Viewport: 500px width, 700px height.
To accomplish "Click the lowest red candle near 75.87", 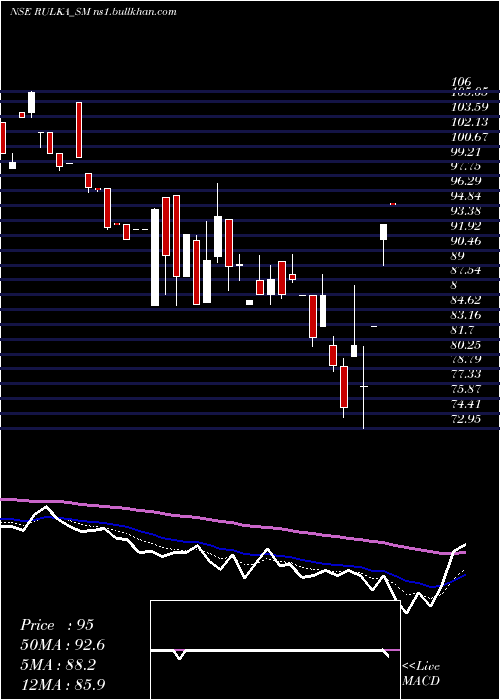I will point(344,387).
